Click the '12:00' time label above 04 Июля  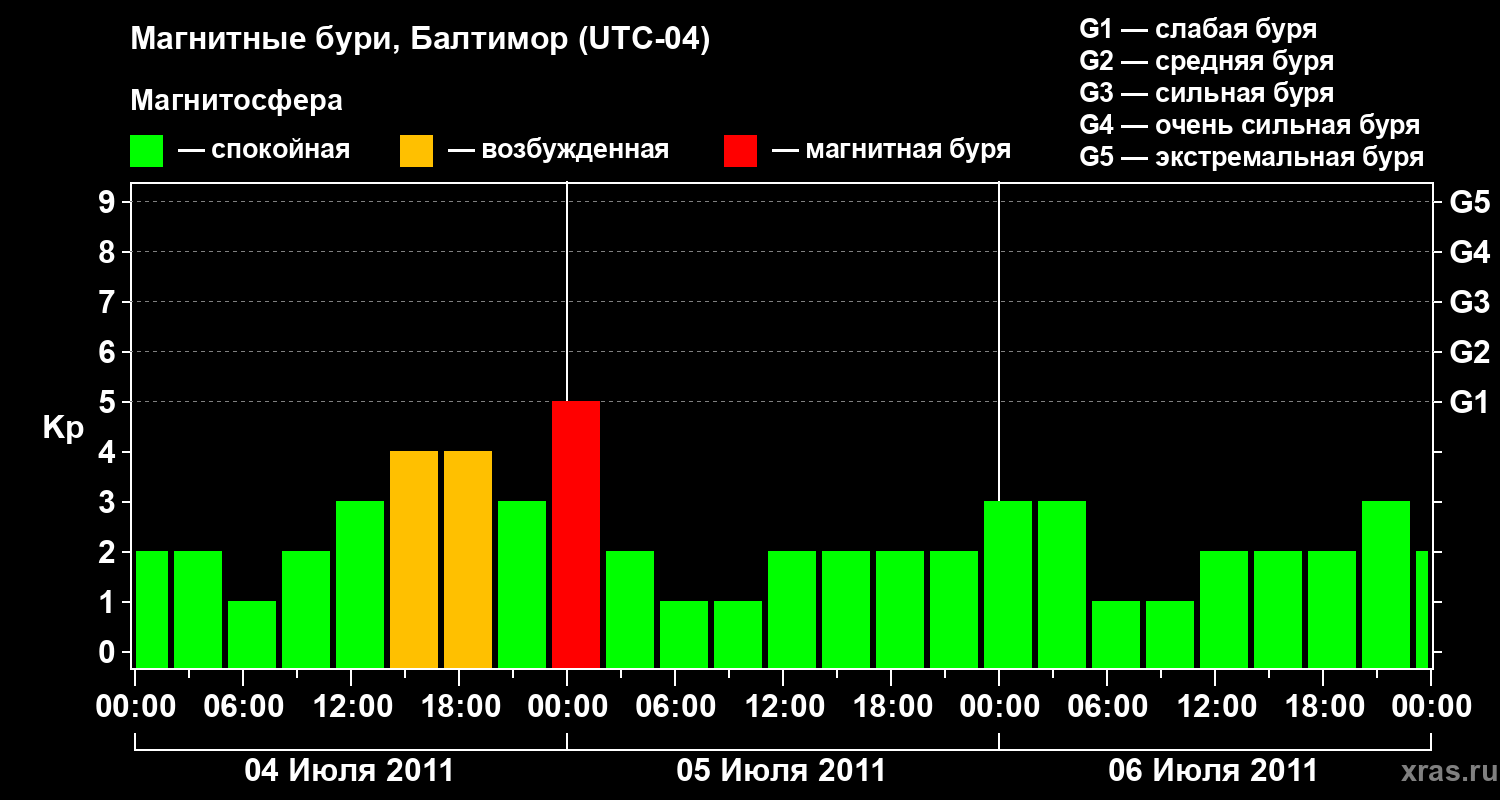coord(352,707)
